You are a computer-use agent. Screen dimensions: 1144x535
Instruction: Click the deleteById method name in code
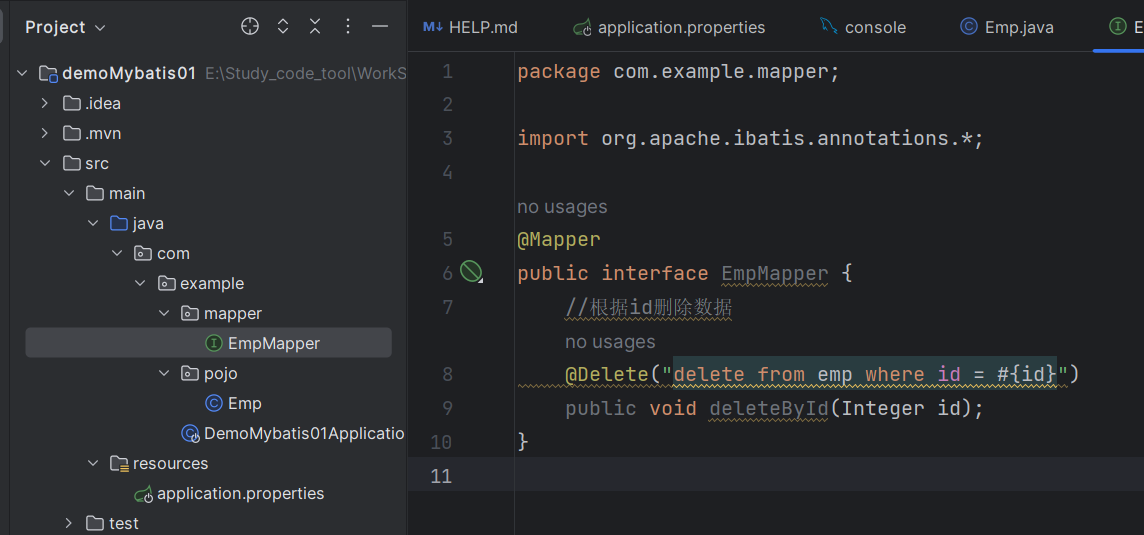tap(768, 408)
